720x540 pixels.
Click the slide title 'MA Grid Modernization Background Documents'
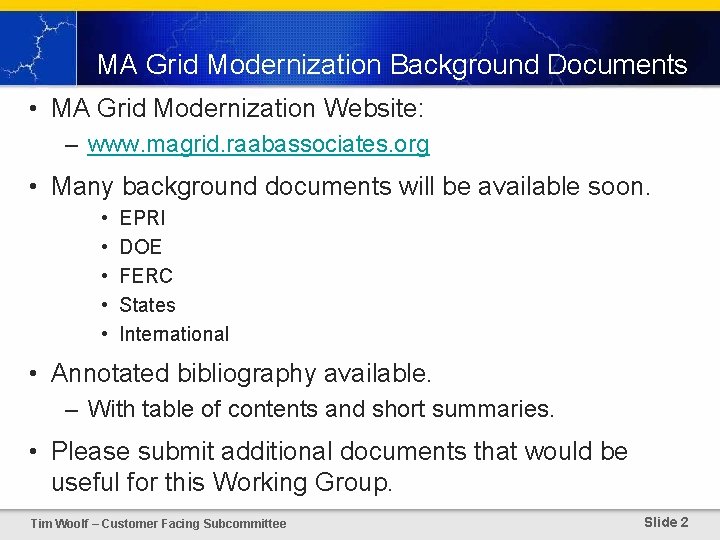(x=392, y=65)
